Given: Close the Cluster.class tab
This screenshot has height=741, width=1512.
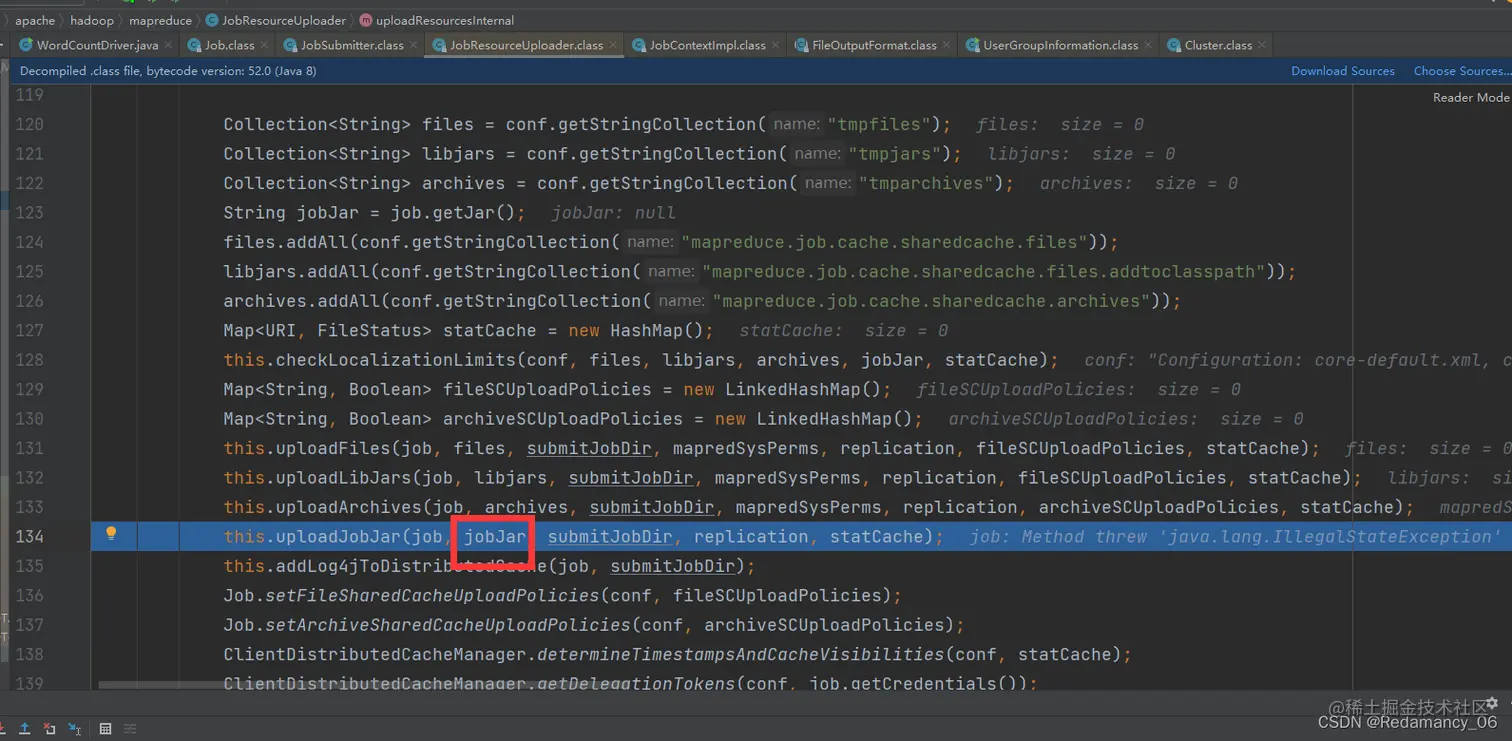Looking at the screenshot, I should (x=1262, y=45).
